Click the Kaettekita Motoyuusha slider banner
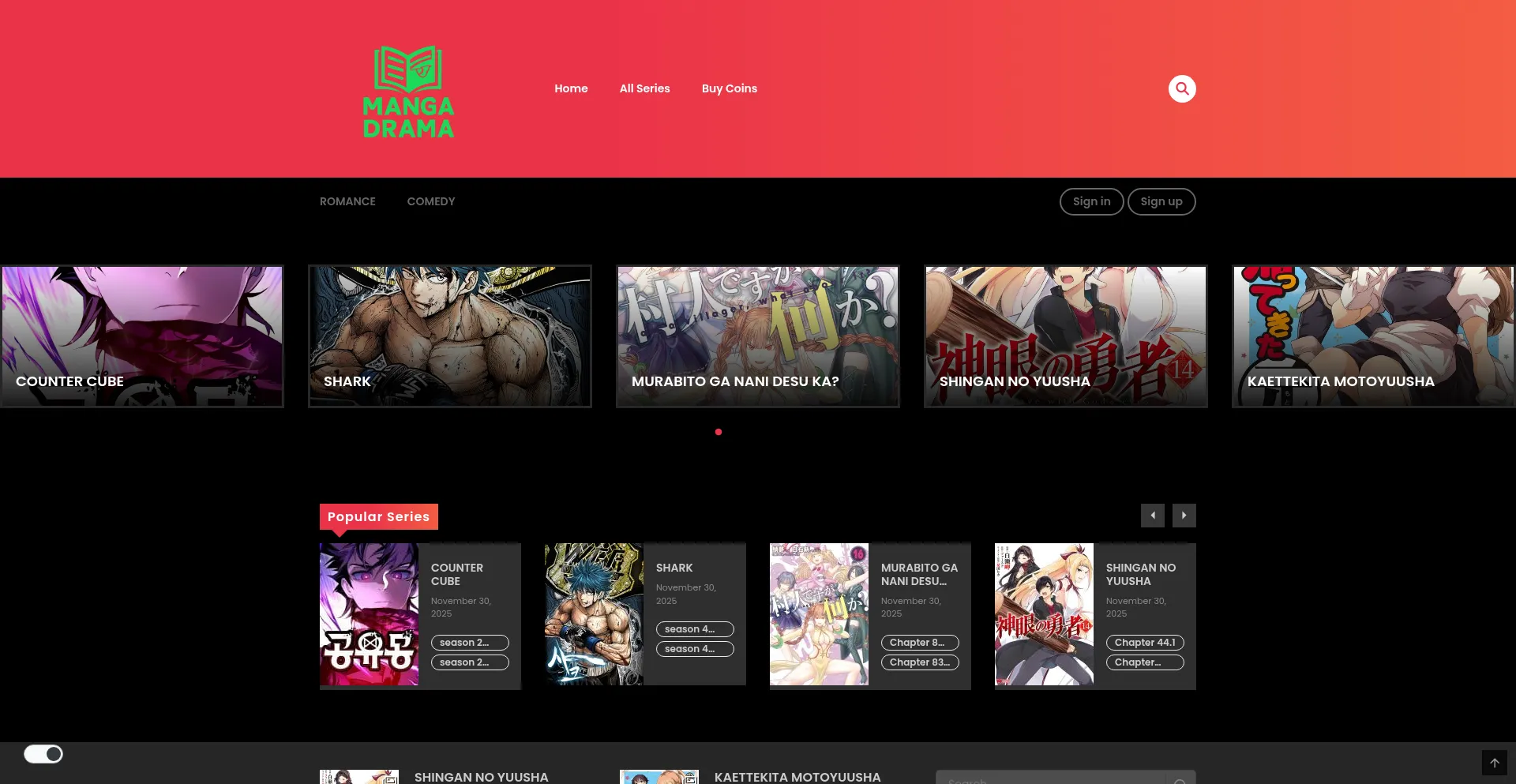 (1372, 336)
